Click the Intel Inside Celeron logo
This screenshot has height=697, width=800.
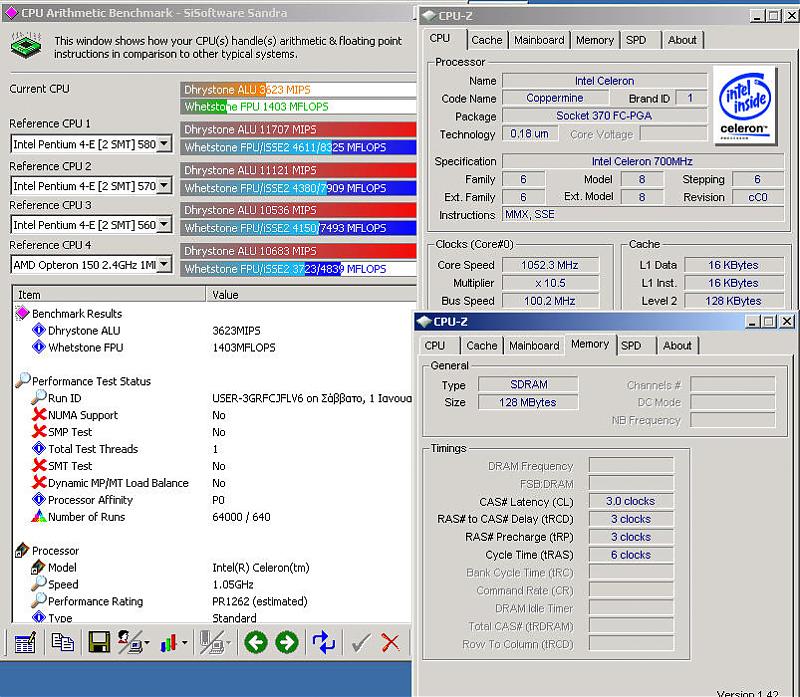click(744, 106)
